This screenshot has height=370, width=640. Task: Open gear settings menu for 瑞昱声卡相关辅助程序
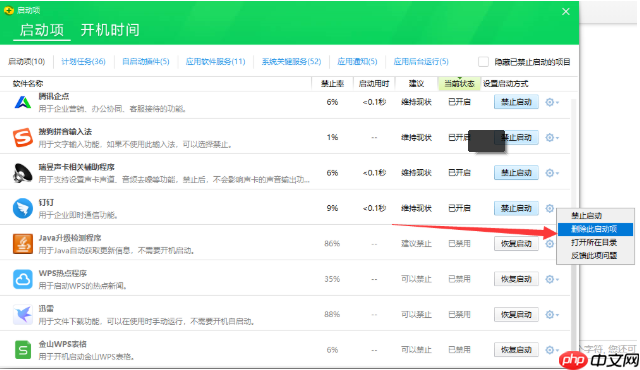point(552,173)
